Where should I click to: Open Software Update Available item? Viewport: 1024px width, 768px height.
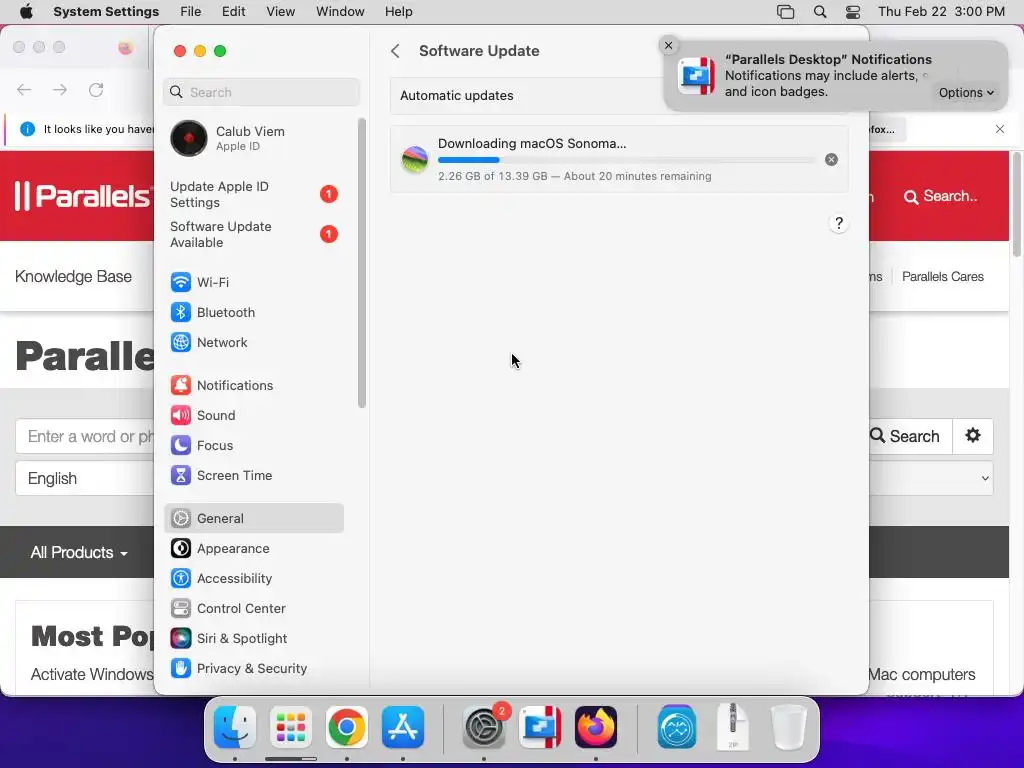[253, 234]
